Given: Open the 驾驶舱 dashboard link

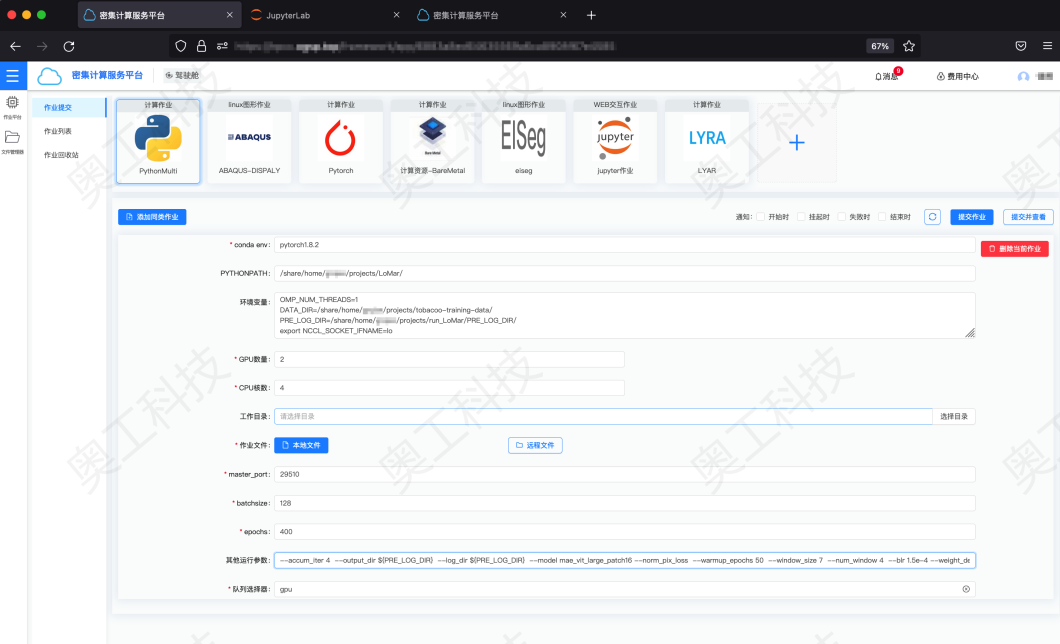Looking at the screenshot, I should 183,76.
